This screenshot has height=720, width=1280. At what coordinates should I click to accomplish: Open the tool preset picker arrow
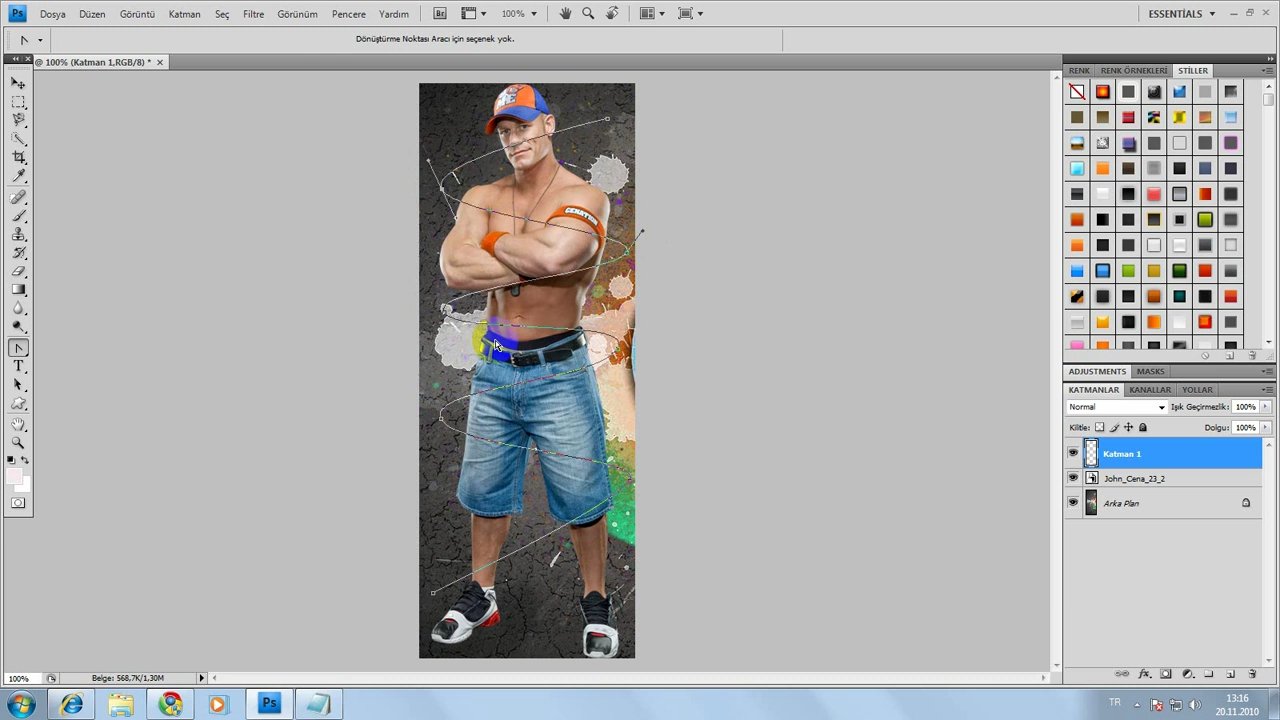(x=40, y=40)
